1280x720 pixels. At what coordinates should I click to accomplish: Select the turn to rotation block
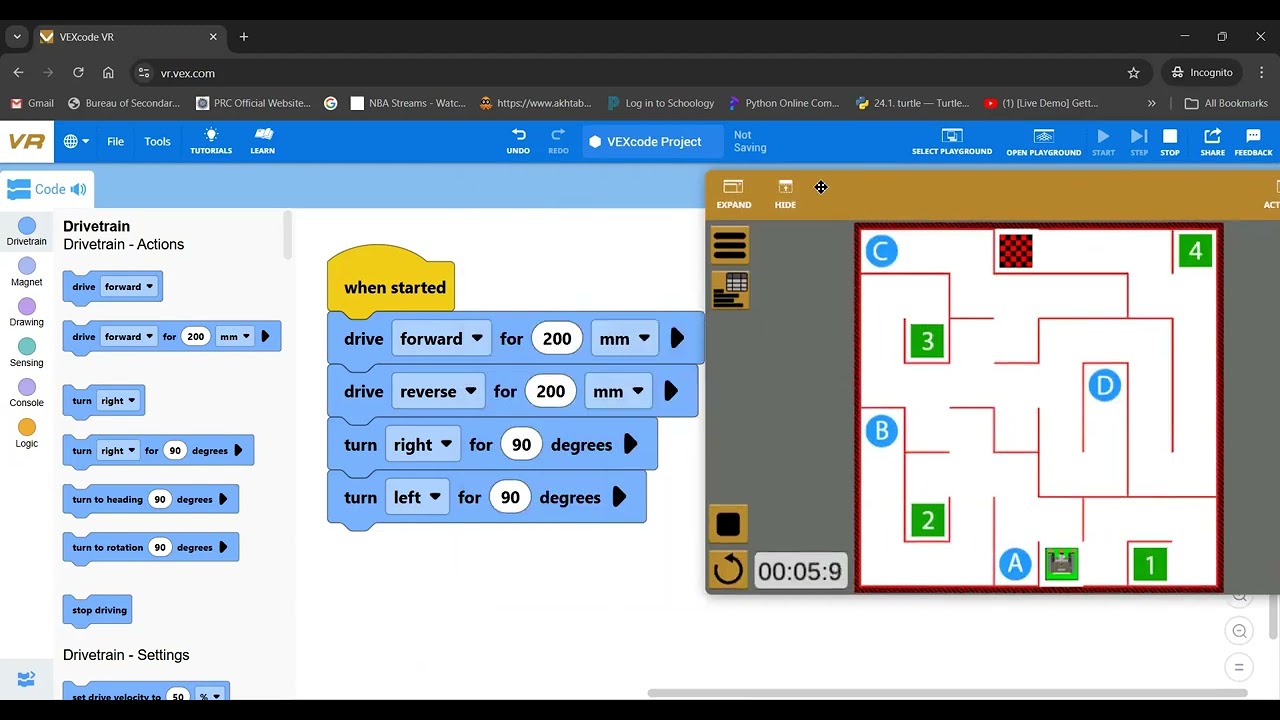click(x=150, y=547)
